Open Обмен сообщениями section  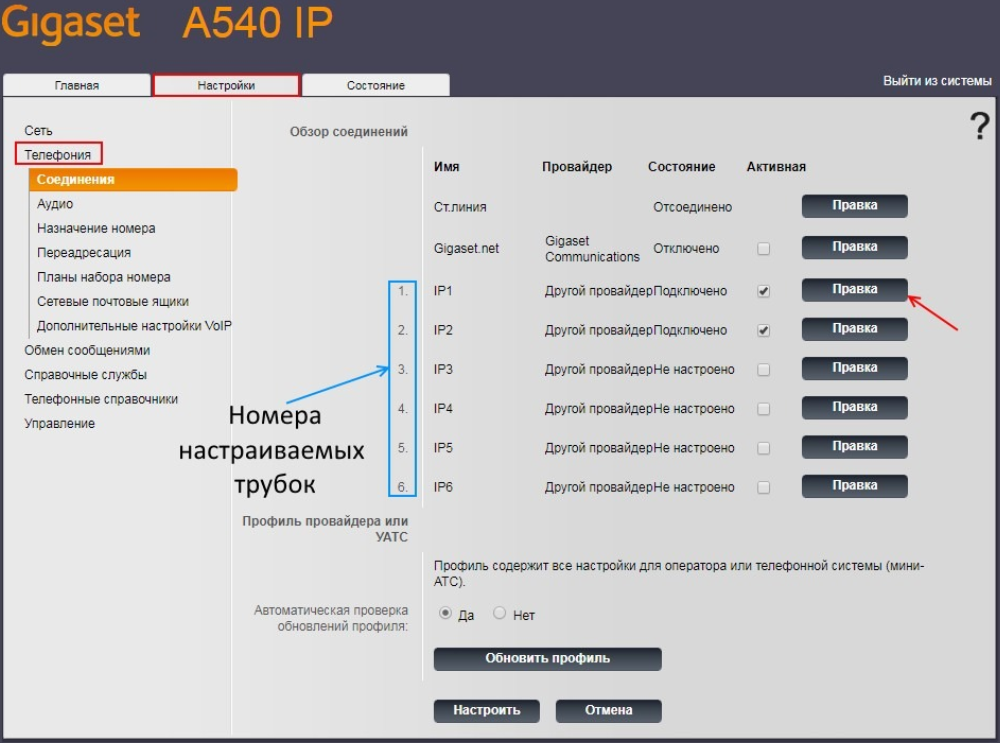click(x=87, y=350)
